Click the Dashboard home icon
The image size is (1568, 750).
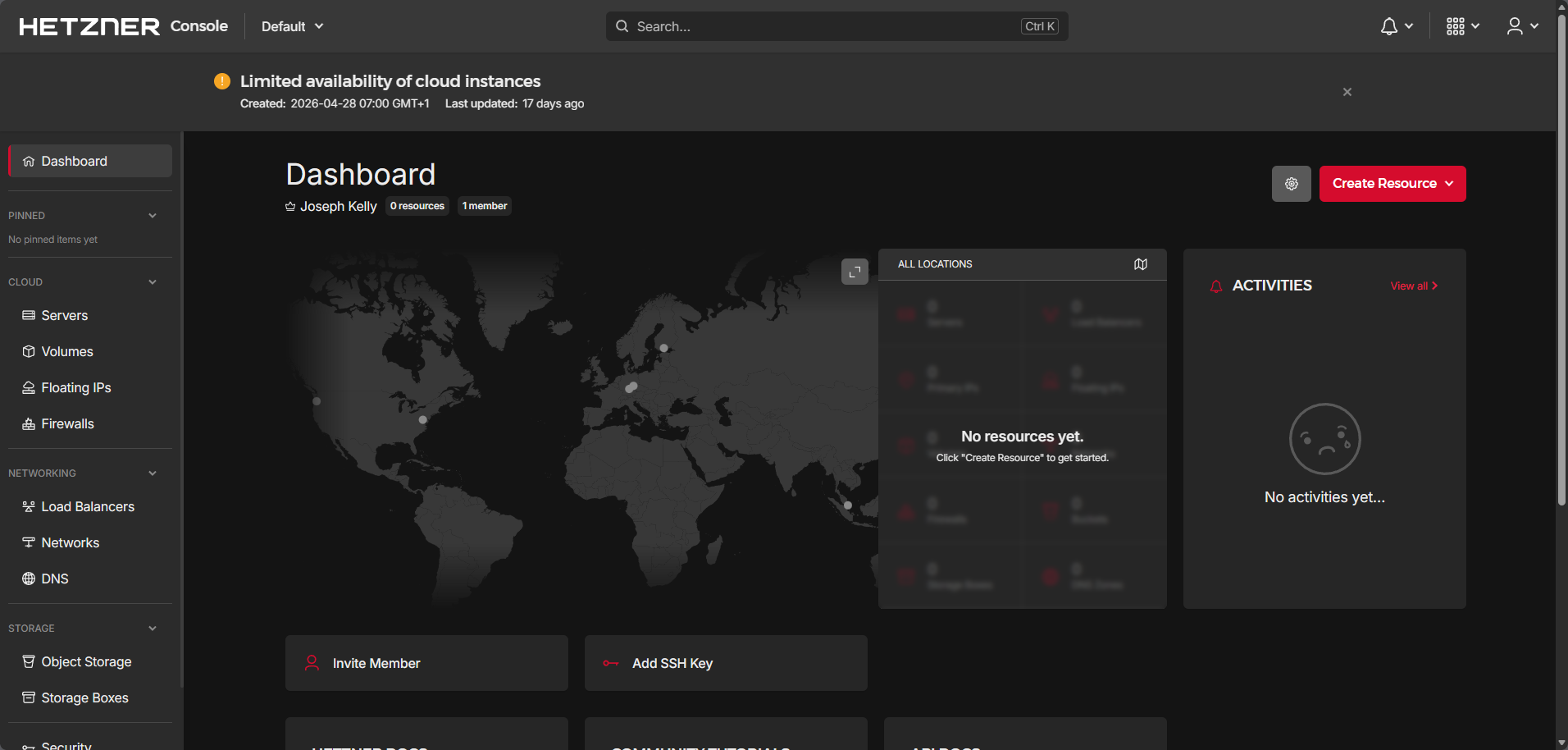[29, 161]
